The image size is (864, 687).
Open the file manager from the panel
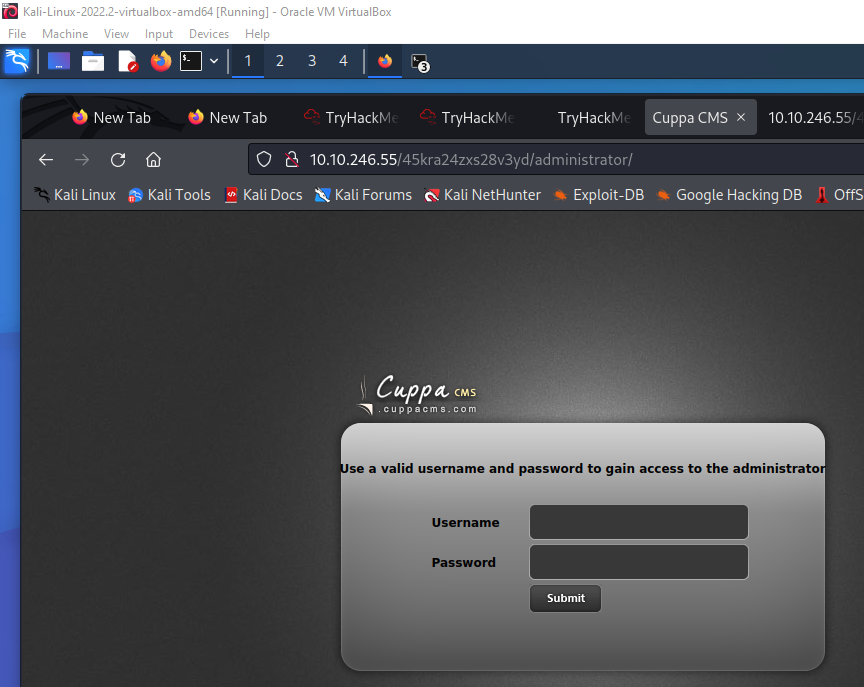pyautogui.click(x=93, y=61)
